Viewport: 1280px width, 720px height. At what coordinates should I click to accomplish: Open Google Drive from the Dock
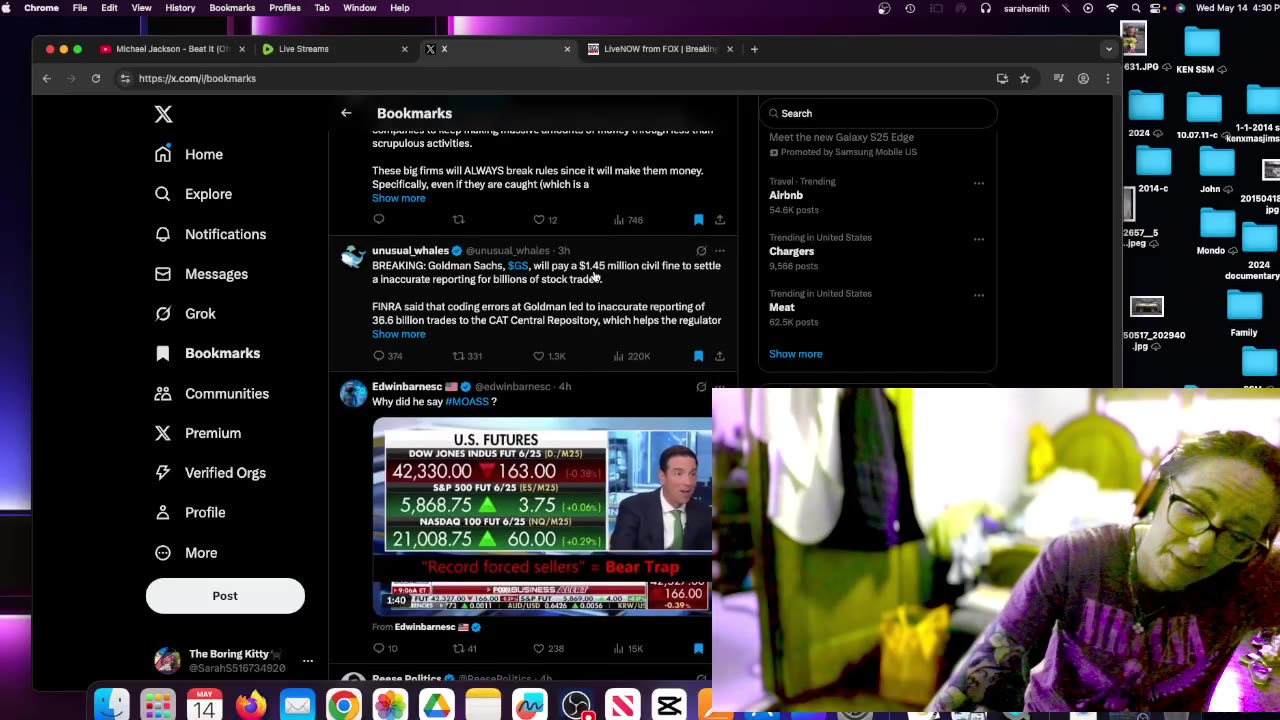436,706
